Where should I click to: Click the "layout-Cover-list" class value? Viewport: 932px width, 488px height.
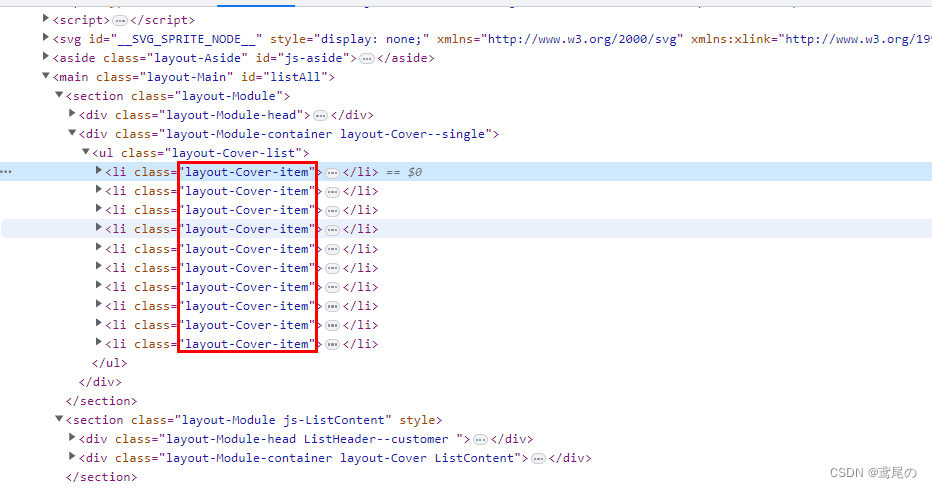pyautogui.click(x=234, y=153)
